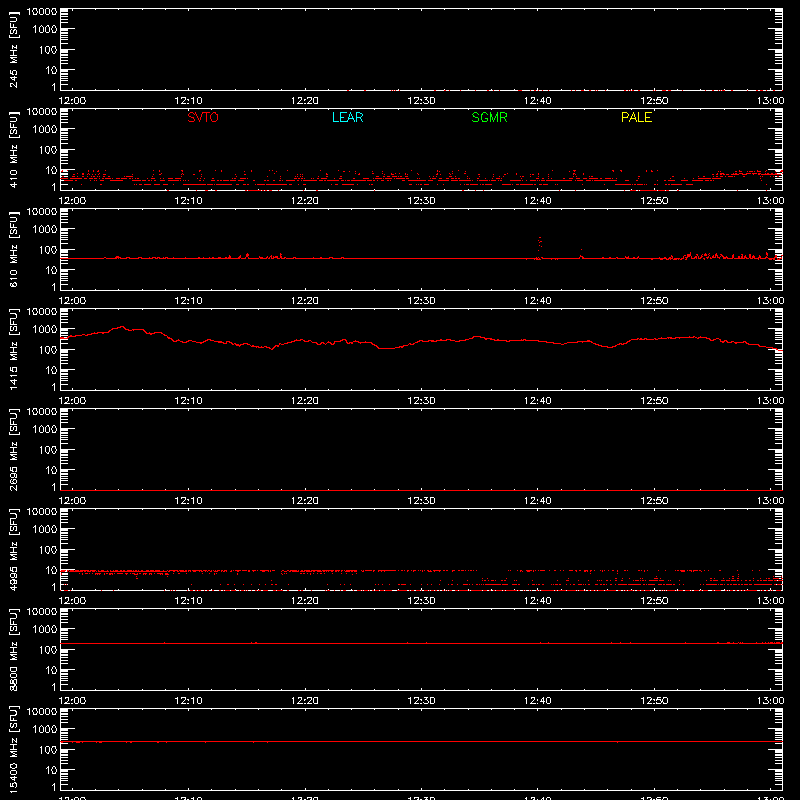Click the 12:50 time label under 410 MHz panel
Image resolution: width=800 pixels, height=800 pixels.
654,201
